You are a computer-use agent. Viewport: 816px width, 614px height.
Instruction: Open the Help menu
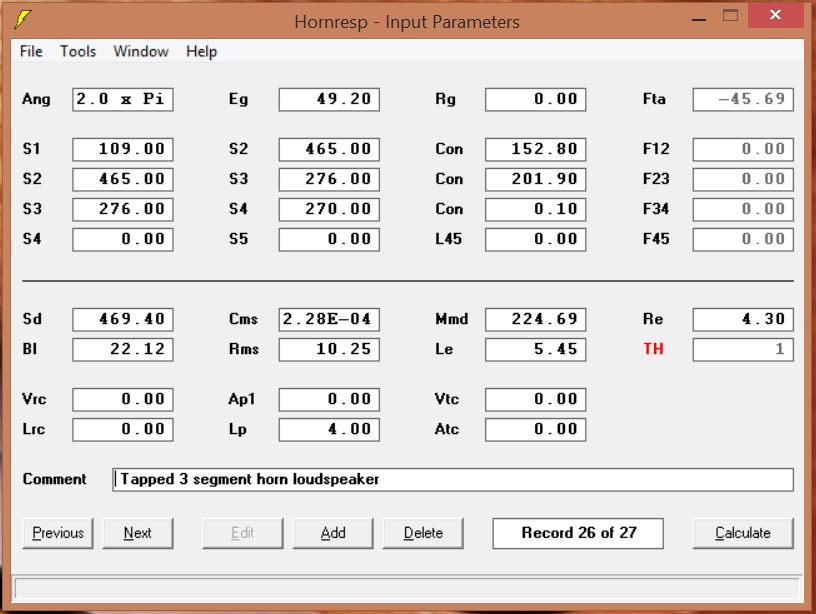click(x=201, y=52)
